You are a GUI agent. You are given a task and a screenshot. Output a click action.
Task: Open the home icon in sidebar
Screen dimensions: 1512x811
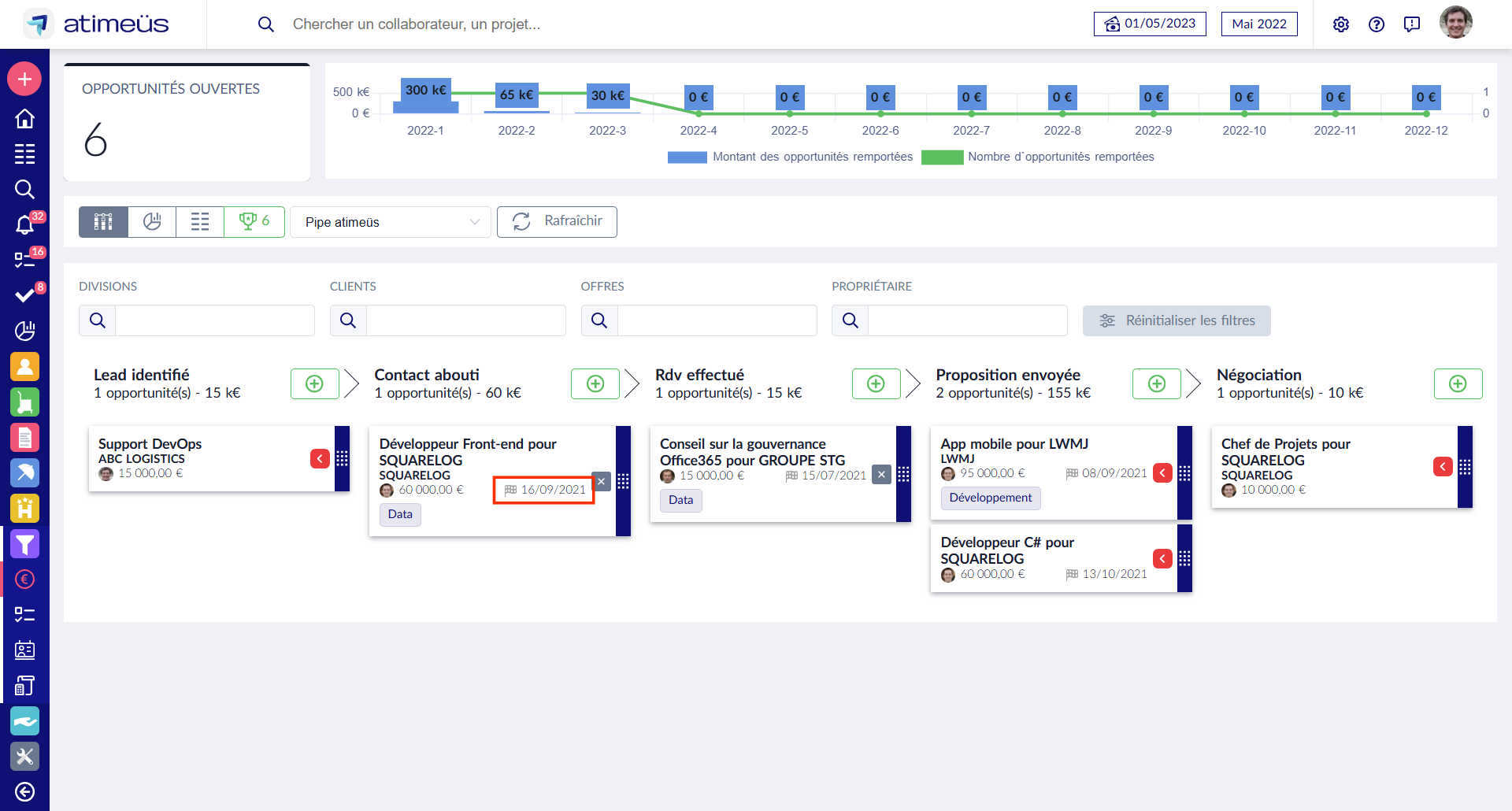(24, 119)
